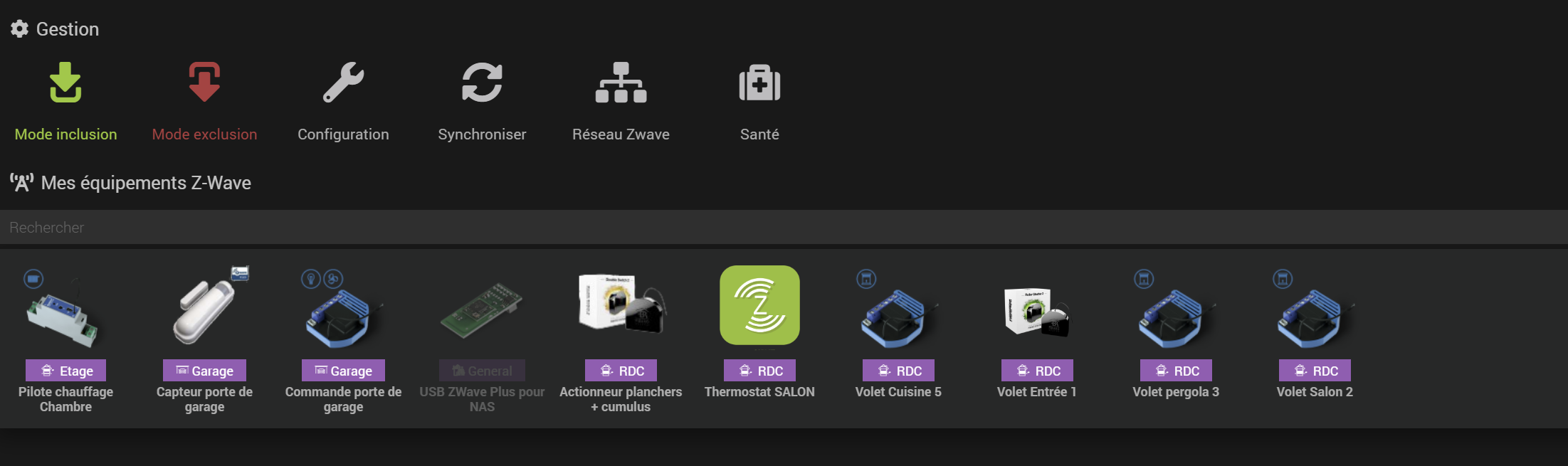Click the Santé label
The width and height of the screenshot is (1568, 466).
click(x=759, y=134)
